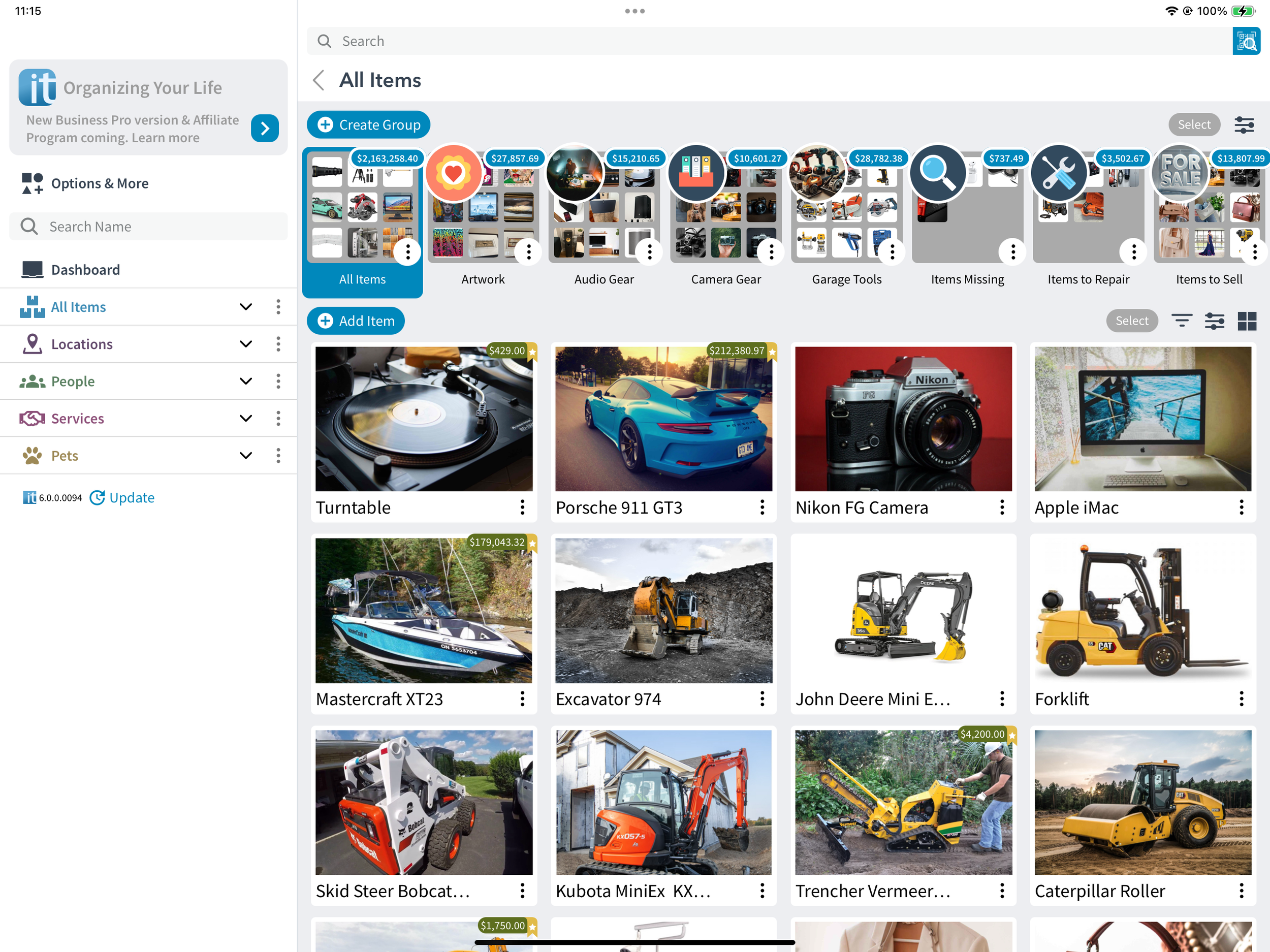Open three-dot menu on Artwork group
This screenshot has height=952, width=1270.
[x=528, y=251]
